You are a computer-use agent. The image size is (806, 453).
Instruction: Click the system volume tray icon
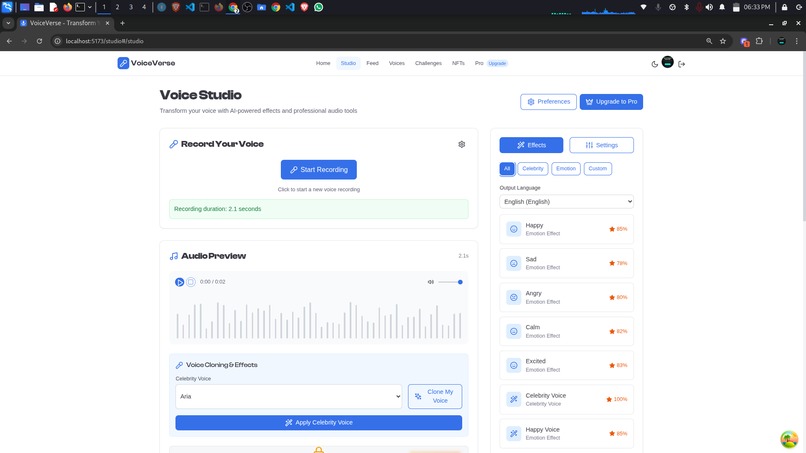[709, 7]
